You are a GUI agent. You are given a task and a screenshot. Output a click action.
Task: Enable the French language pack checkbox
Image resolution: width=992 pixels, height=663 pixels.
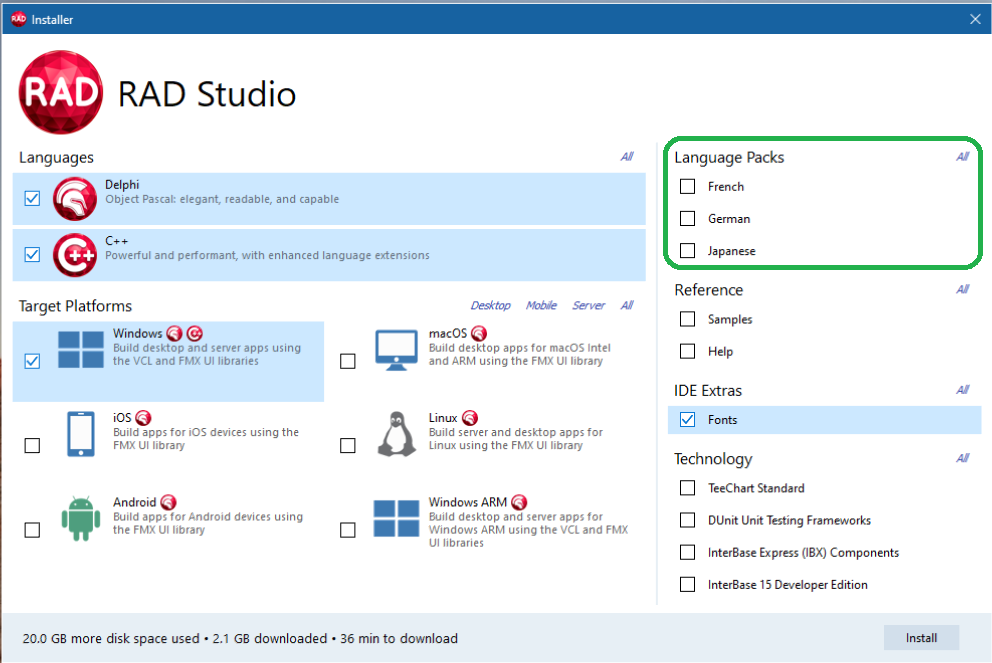click(687, 187)
